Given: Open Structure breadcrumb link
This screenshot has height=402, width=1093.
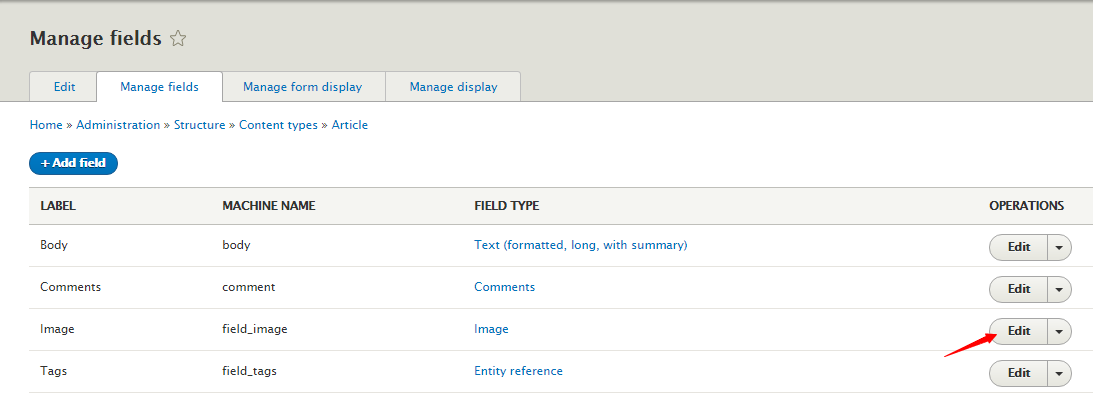Looking at the screenshot, I should click(x=199, y=125).
